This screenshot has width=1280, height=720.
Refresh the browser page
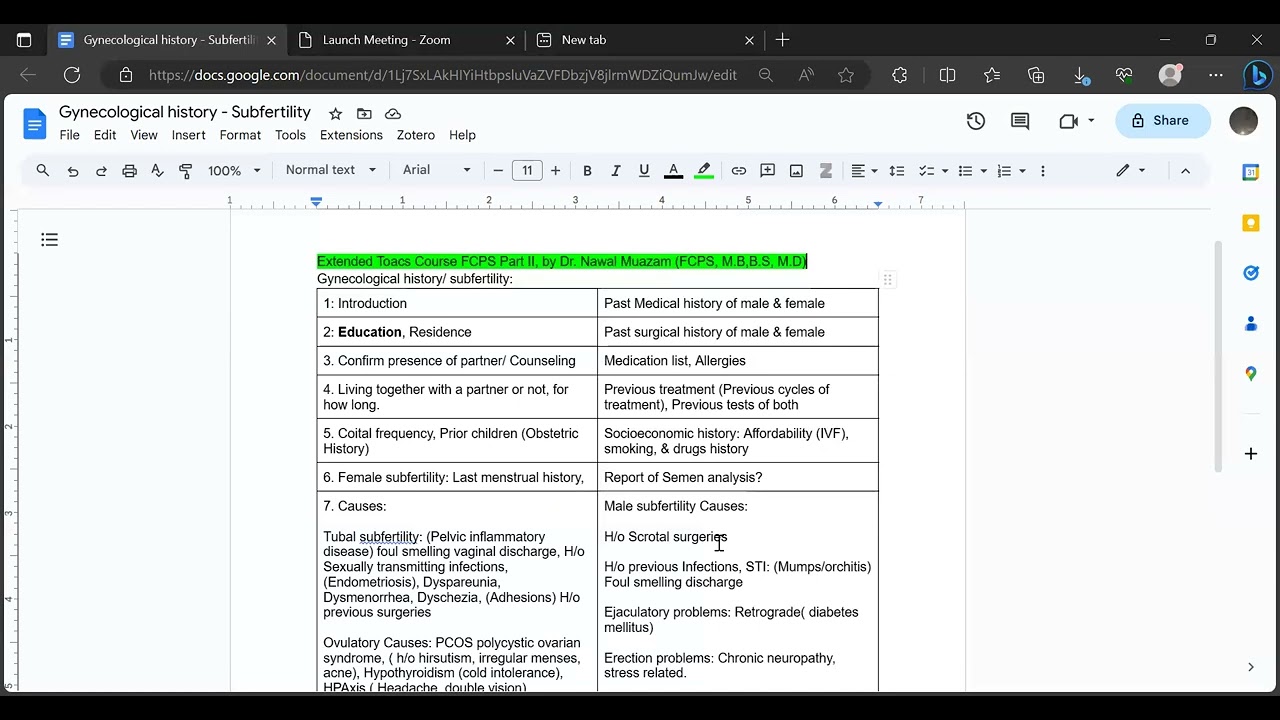pos(72,75)
